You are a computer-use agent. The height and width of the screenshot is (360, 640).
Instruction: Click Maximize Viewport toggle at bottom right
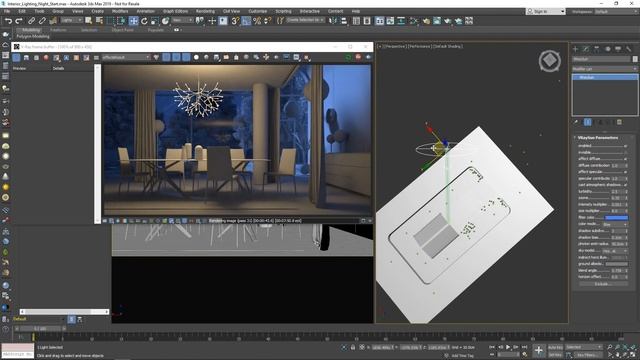click(x=634, y=355)
